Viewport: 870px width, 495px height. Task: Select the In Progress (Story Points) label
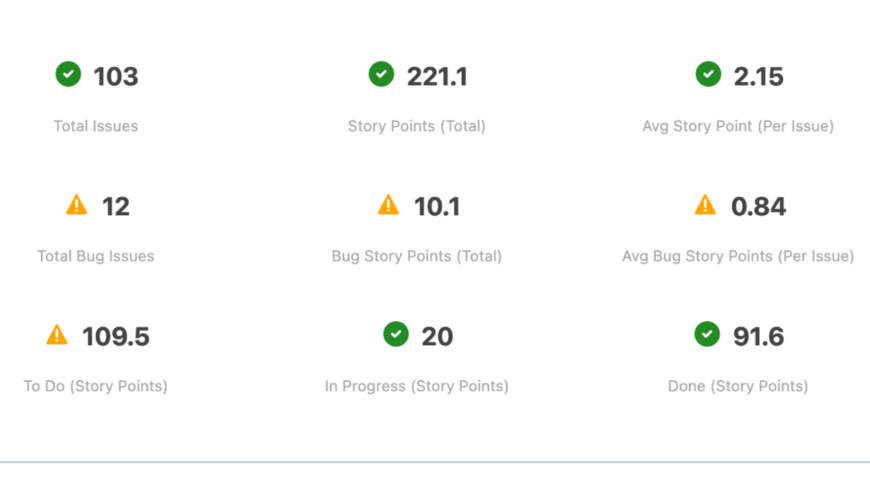[417, 386]
